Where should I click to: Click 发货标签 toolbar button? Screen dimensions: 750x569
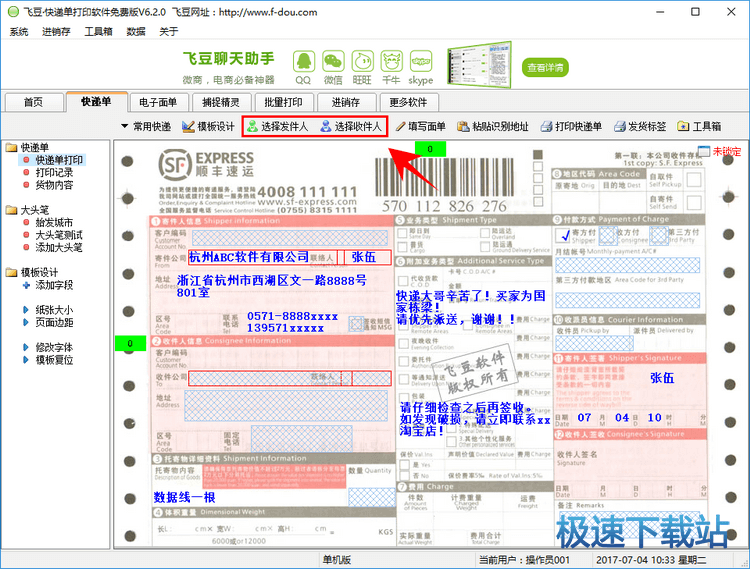(x=640, y=127)
